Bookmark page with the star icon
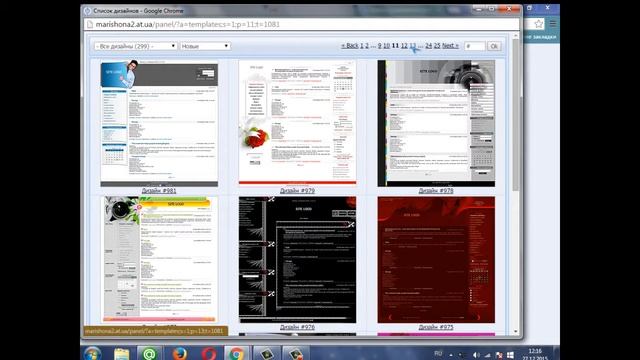Image resolution: width=640 pixels, height=360 pixels. [539, 24]
